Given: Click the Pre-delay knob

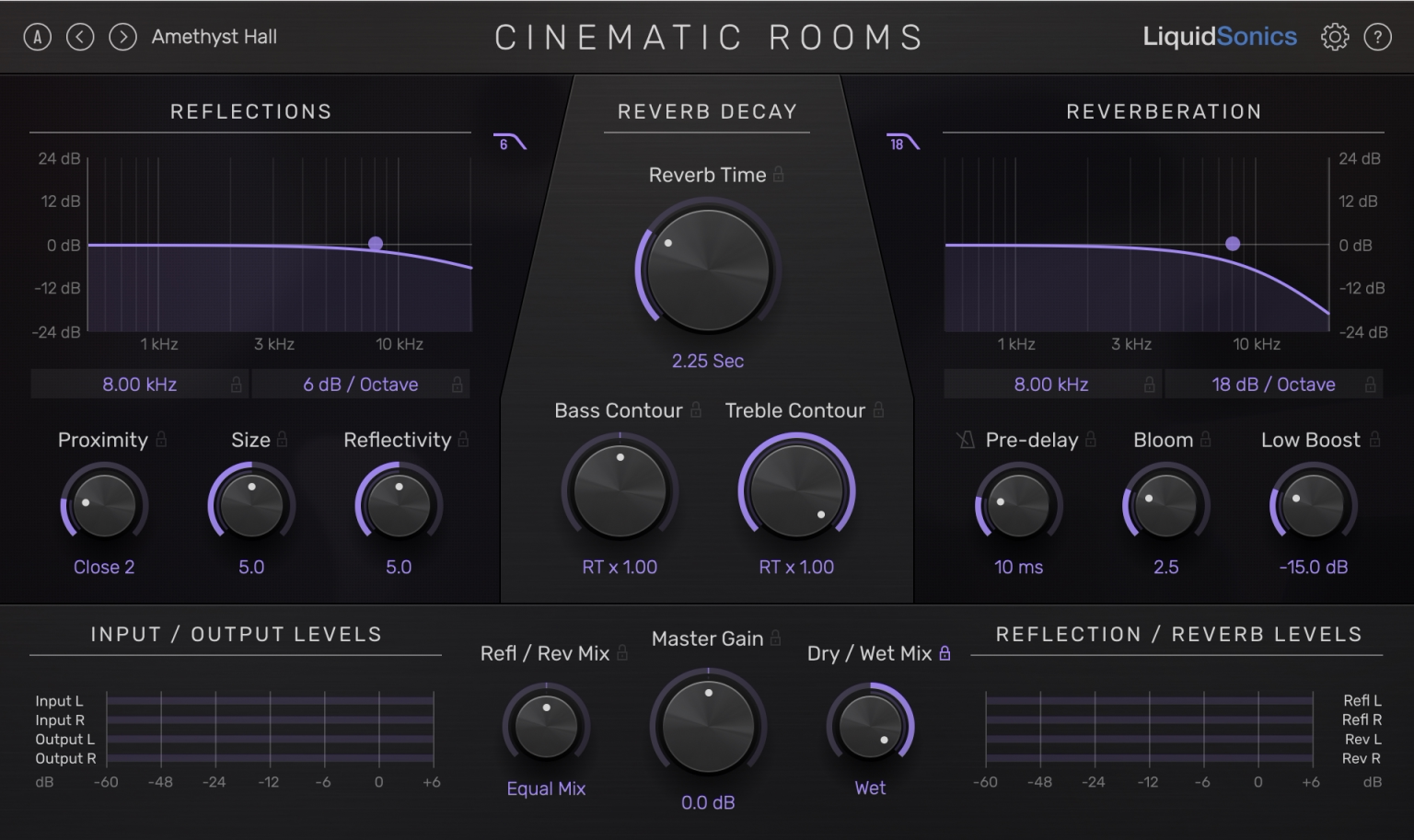Looking at the screenshot, I should 1019,505.
